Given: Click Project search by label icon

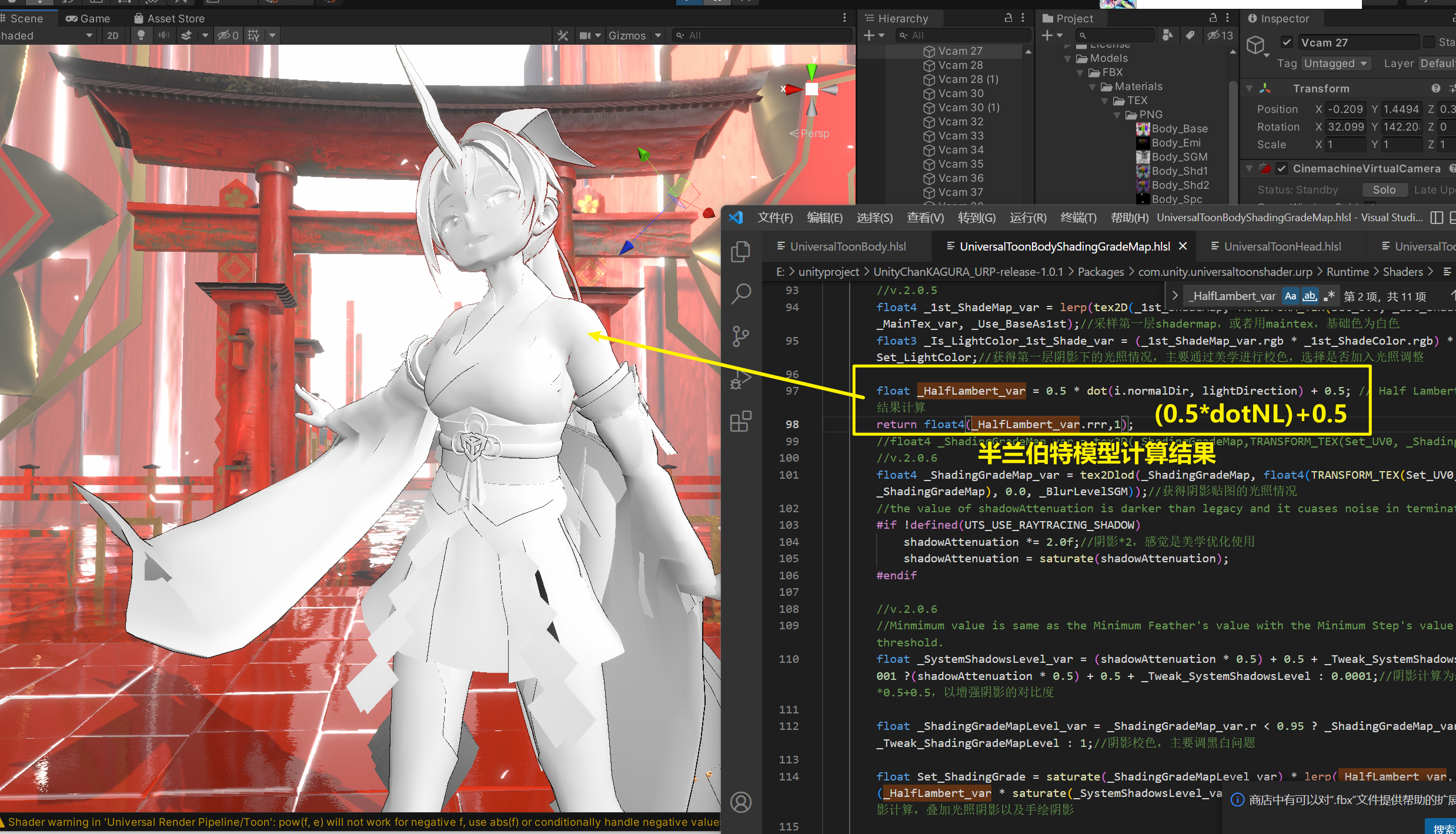Looking at the screenshot, I should 1190,35.
